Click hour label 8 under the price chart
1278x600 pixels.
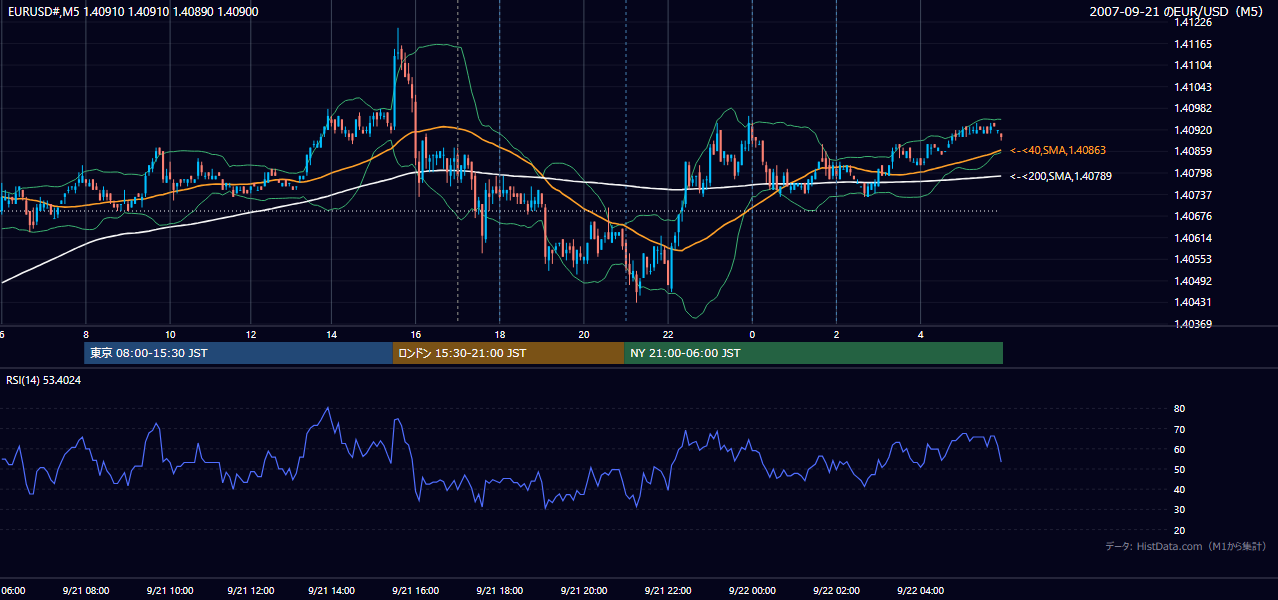[86, 334]
